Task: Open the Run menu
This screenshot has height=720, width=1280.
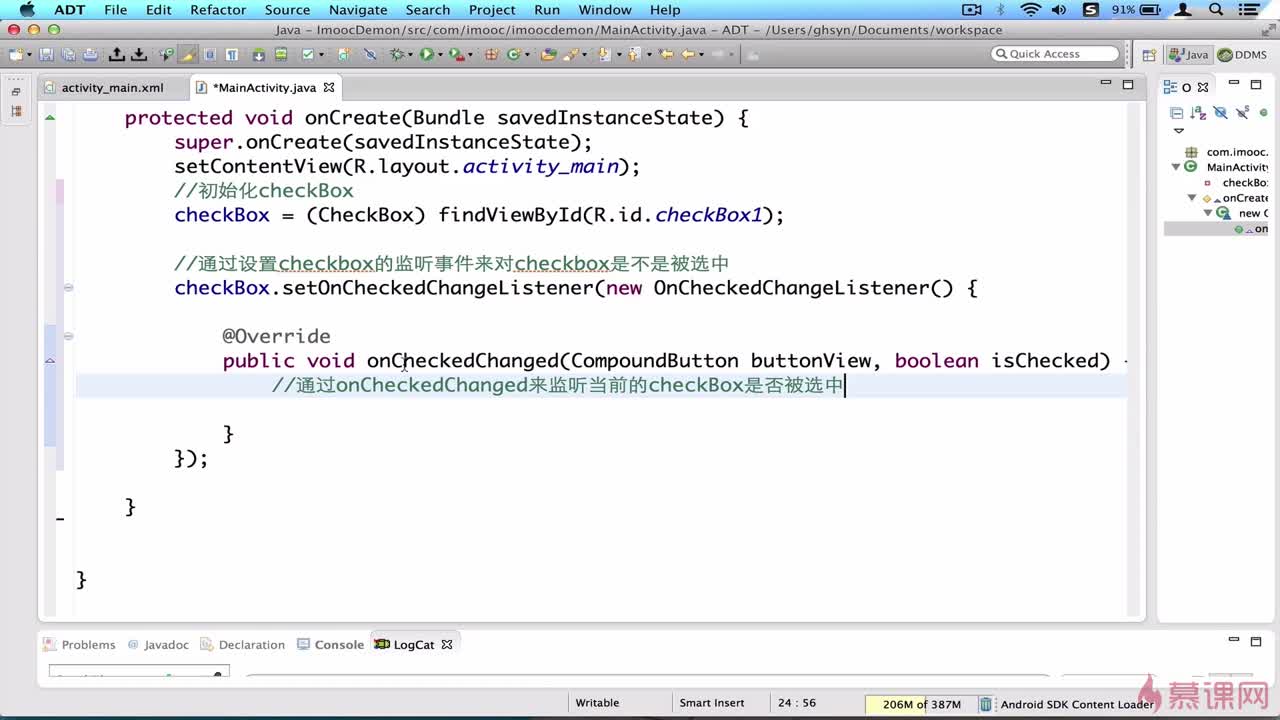Action: (547, 10)
